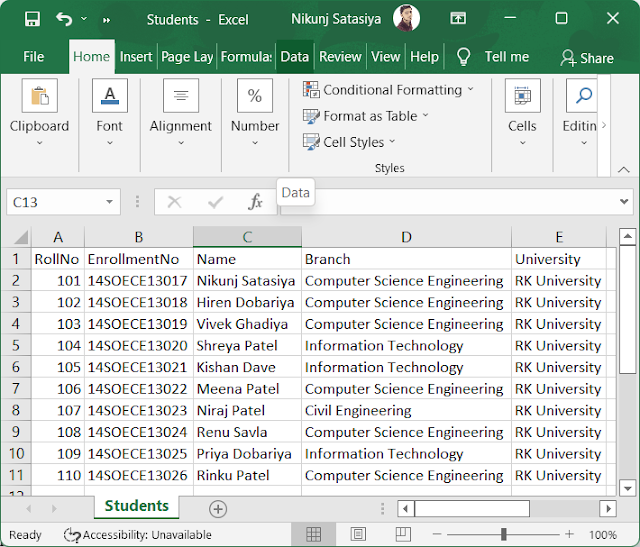Click horizontal scrollbar left arrow
640x547 pixels.
406,509
